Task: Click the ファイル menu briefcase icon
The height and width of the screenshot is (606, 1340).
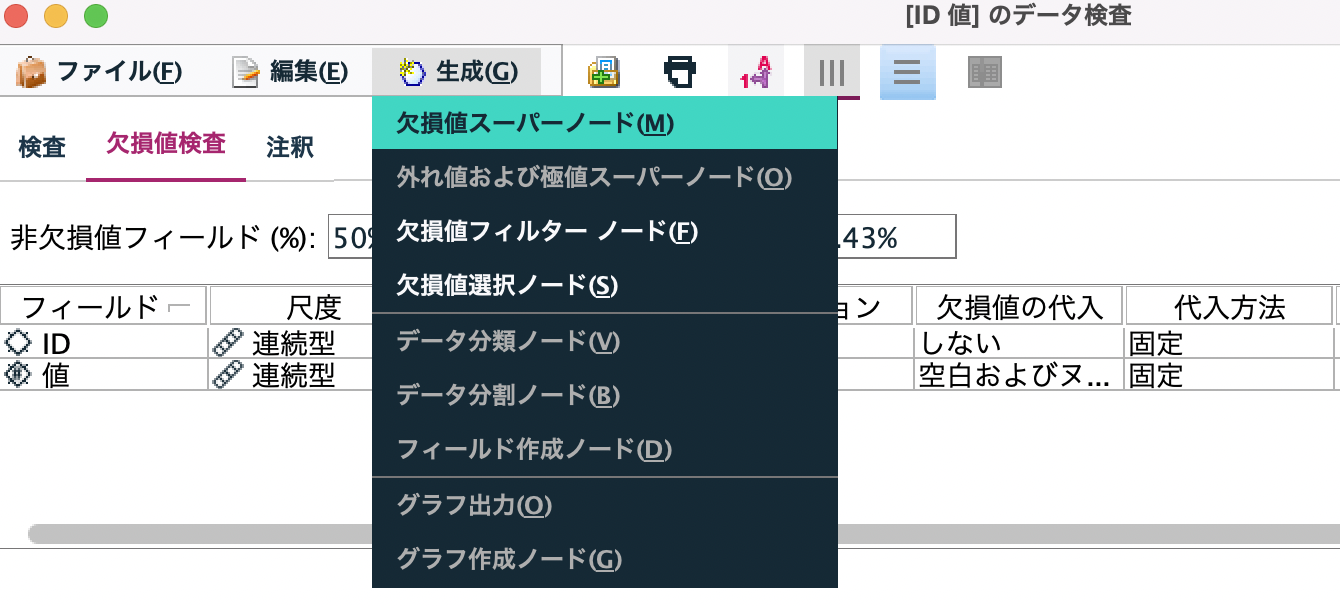Action: [30, 71]
